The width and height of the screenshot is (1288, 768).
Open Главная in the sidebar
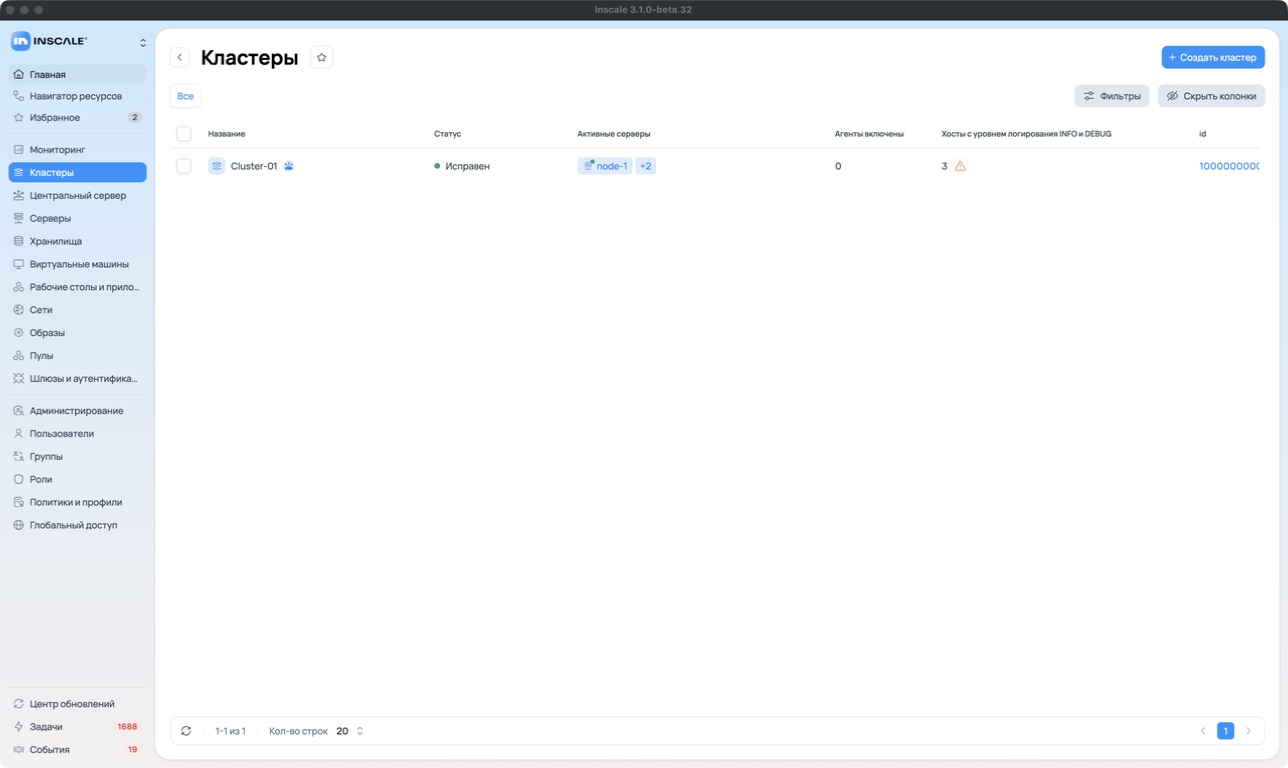point(78,74)
